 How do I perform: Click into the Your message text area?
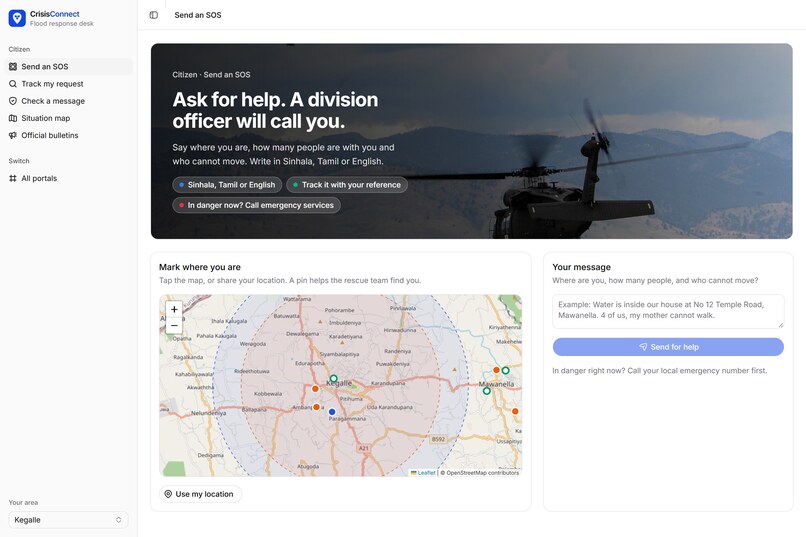668,311
